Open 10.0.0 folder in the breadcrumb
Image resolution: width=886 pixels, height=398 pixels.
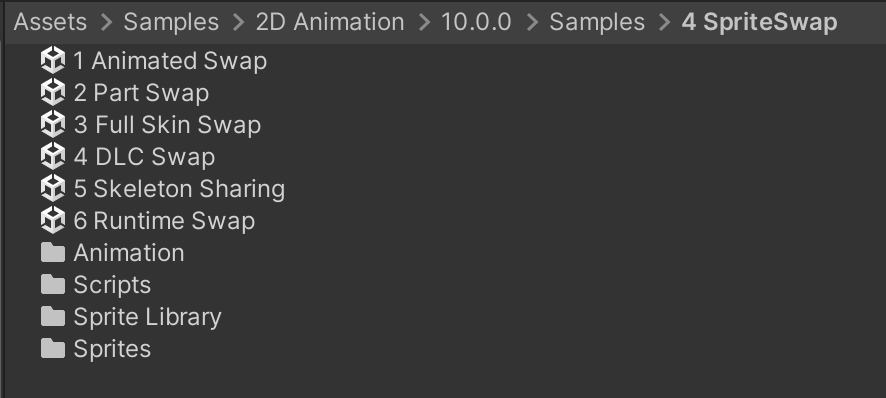point(476,23)
